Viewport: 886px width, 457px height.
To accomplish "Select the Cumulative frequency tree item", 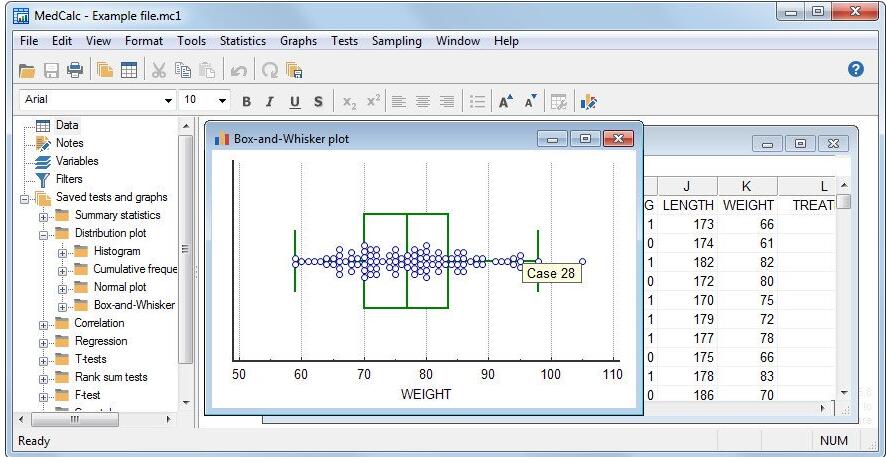I will (x=135, y=269).
